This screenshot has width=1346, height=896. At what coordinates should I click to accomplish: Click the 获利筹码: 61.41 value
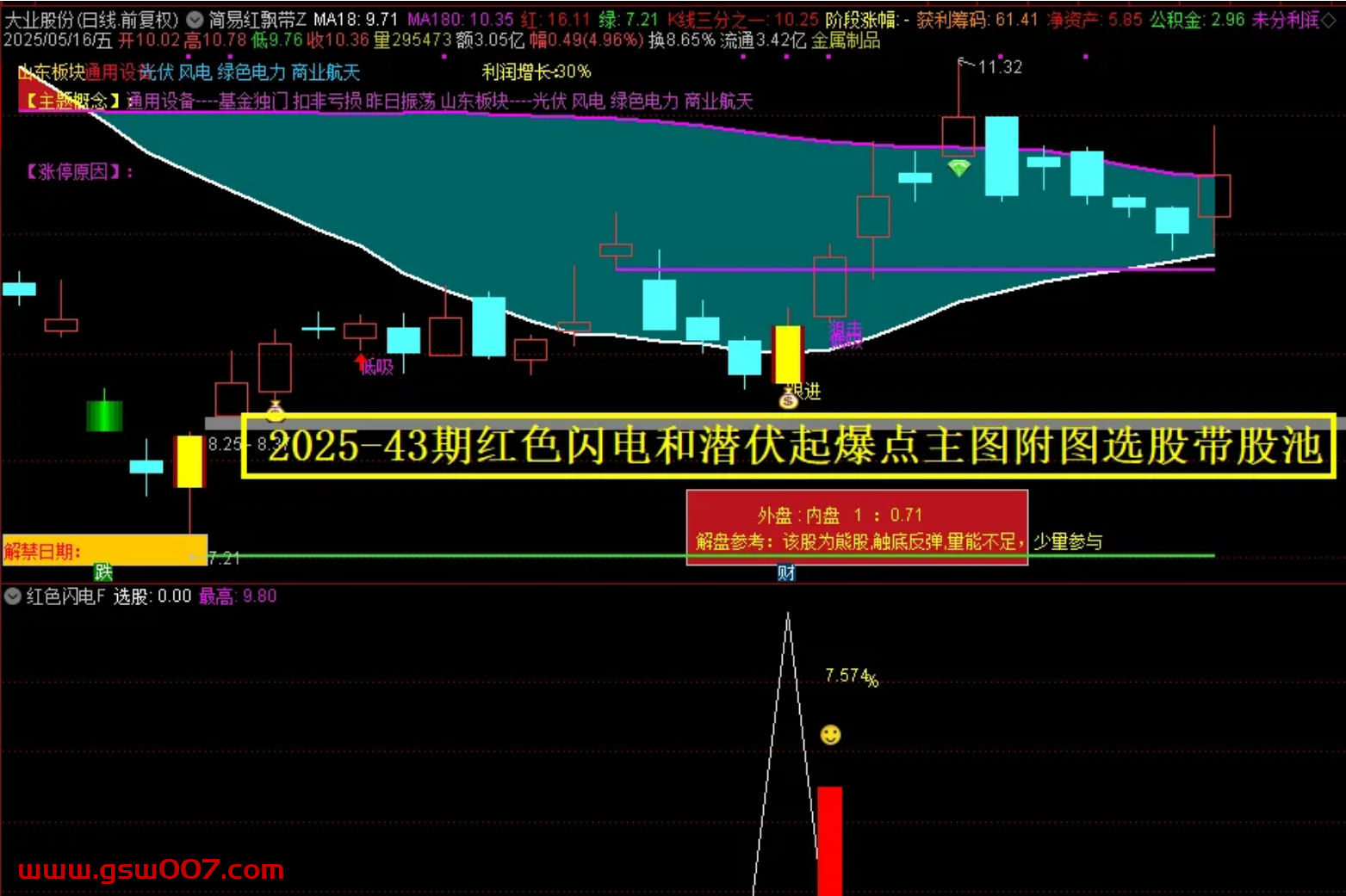pos(977,19)
